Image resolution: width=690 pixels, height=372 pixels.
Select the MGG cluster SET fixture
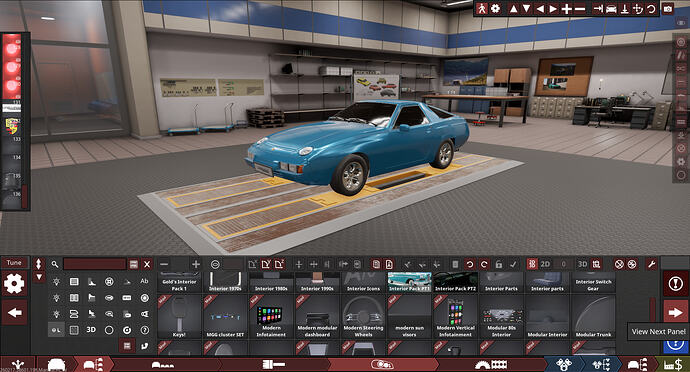click(225, 317)
